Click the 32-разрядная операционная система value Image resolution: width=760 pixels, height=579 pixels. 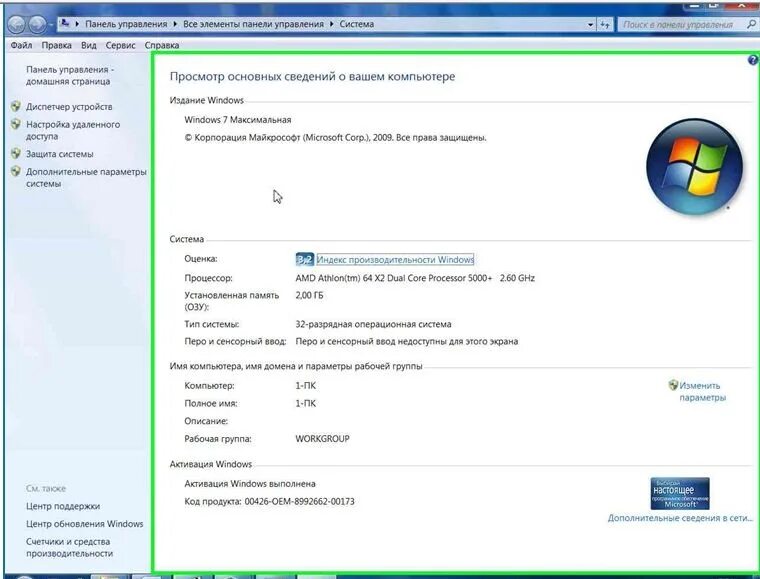373,324
